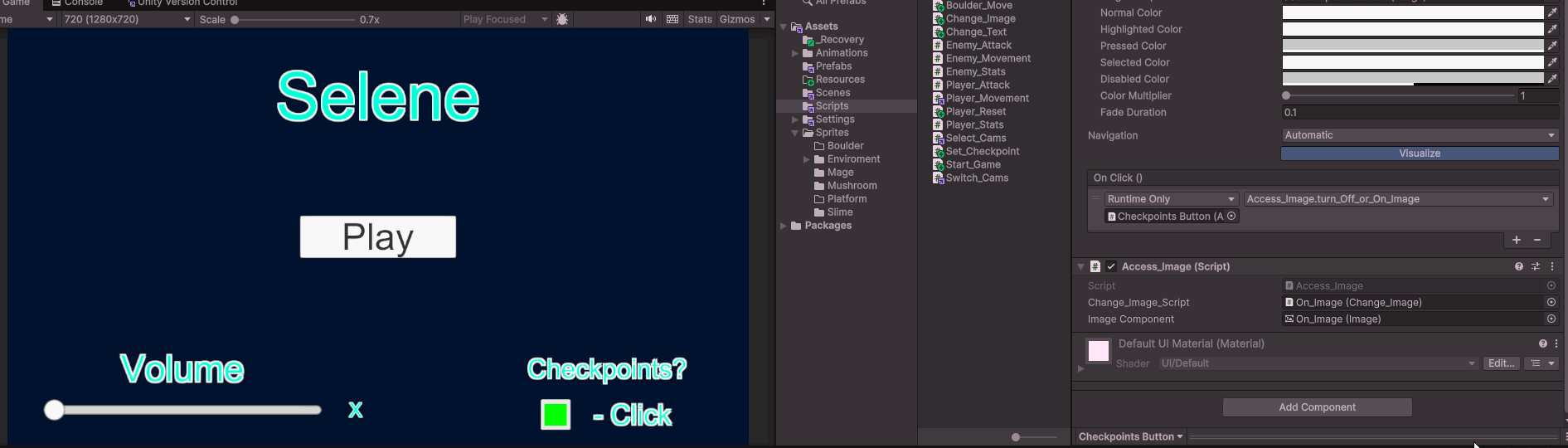Viewport: 1568px width, 448px height.
Task: Click the Add Component button
Action: (x=1317, y=407)
